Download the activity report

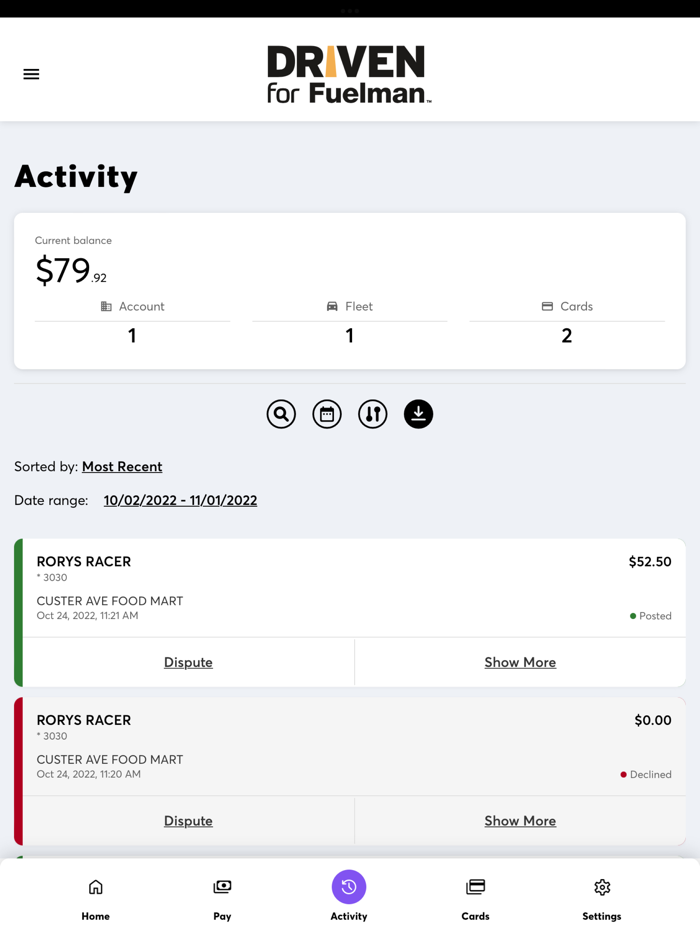click(x=418, y=414)
